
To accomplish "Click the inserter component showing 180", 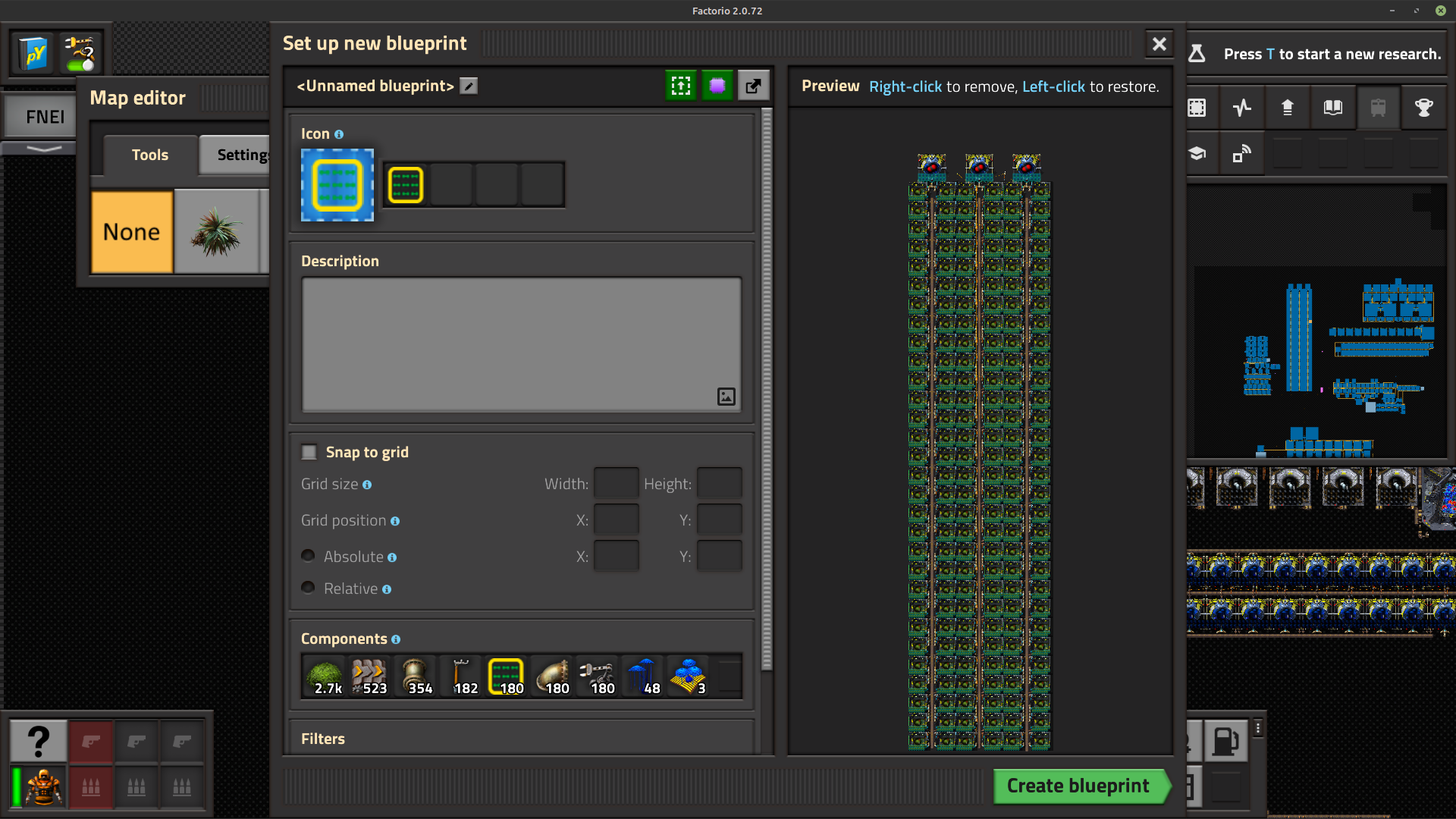I will [x=597, y=676].
